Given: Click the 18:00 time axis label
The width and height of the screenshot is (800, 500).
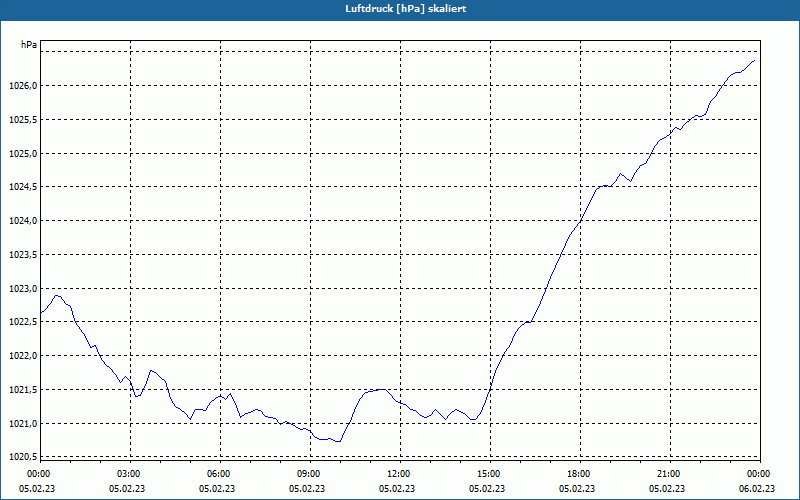Looking at the screenshot, I should point(577,474).
